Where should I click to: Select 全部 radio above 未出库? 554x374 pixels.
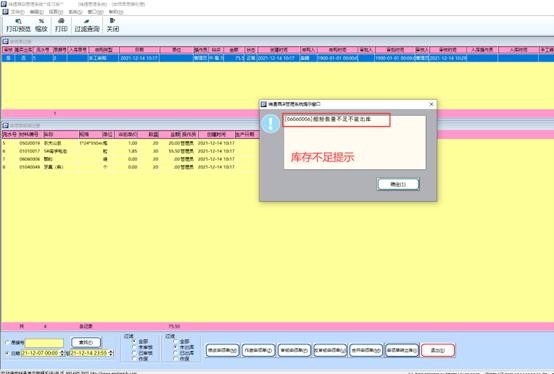point(175,342)
